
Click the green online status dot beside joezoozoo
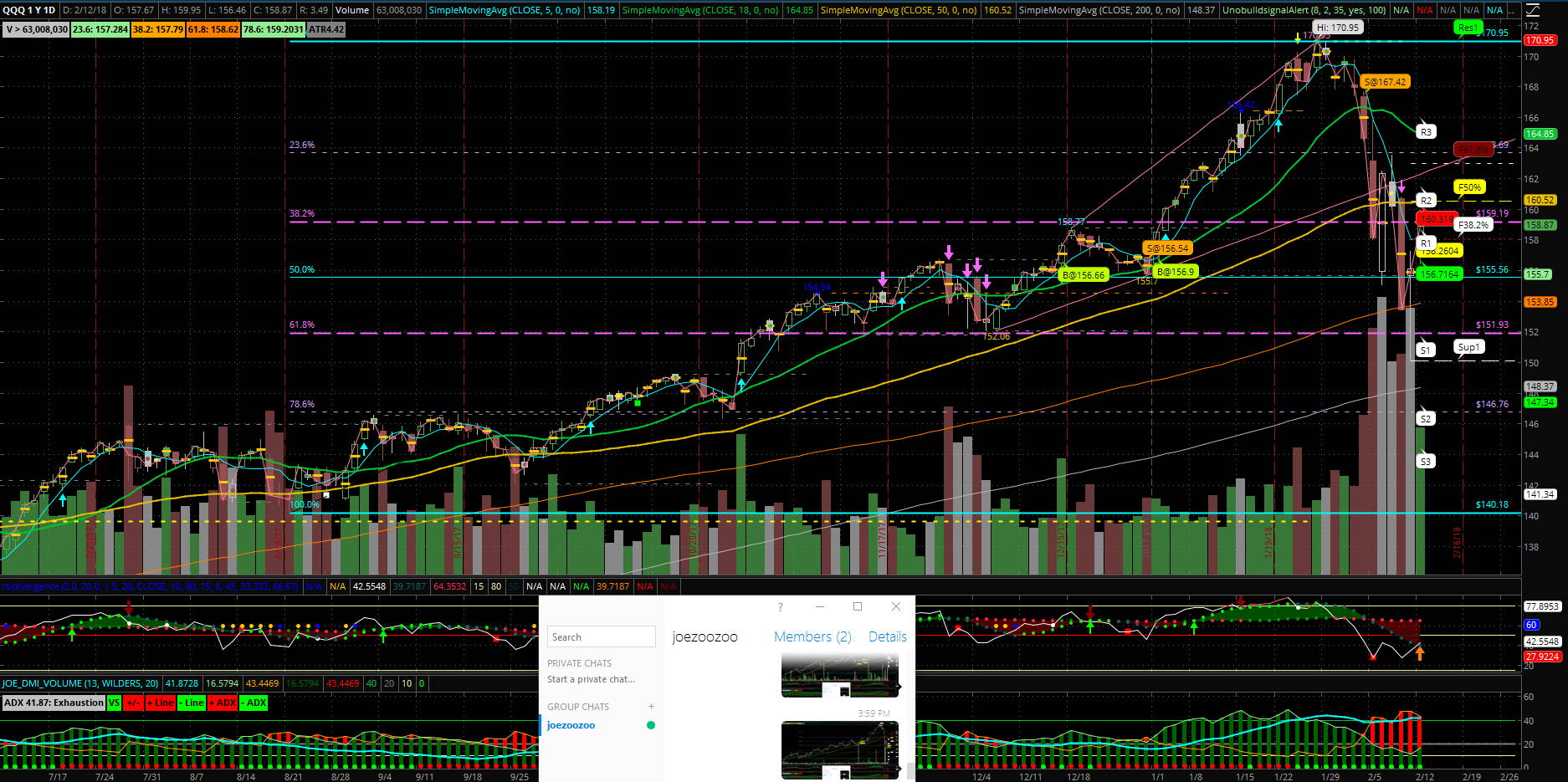coord(651,725)
